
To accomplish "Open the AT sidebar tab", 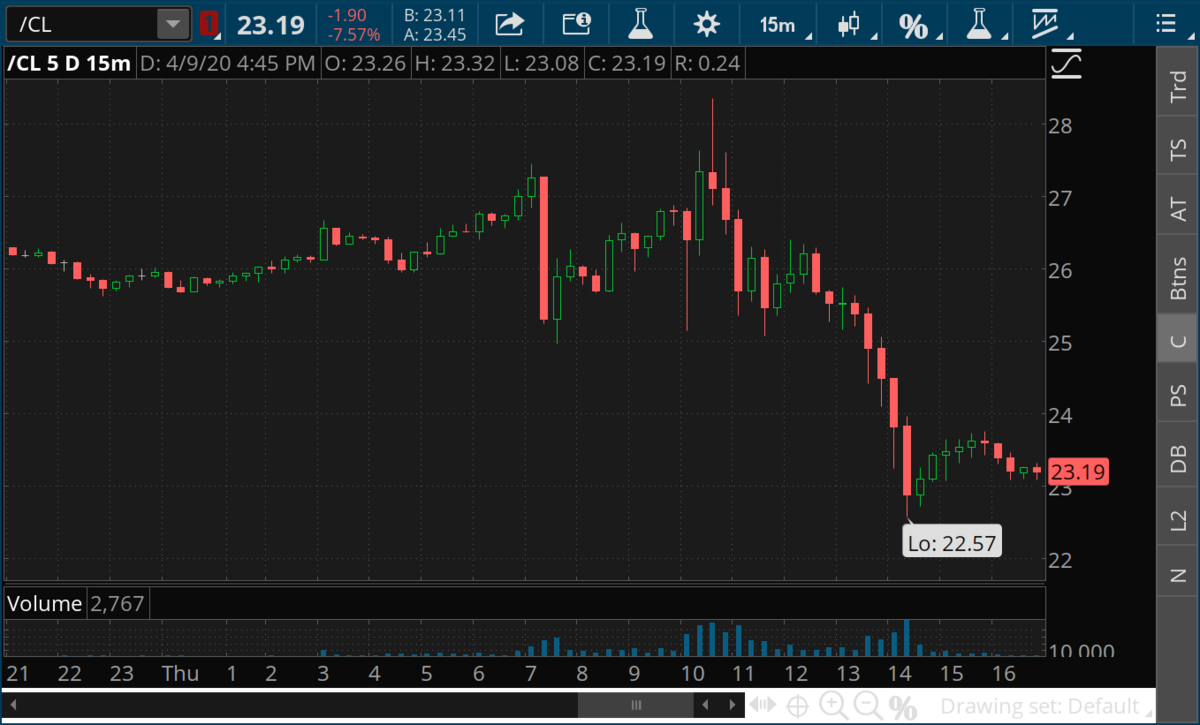I will coord(1178,210).
